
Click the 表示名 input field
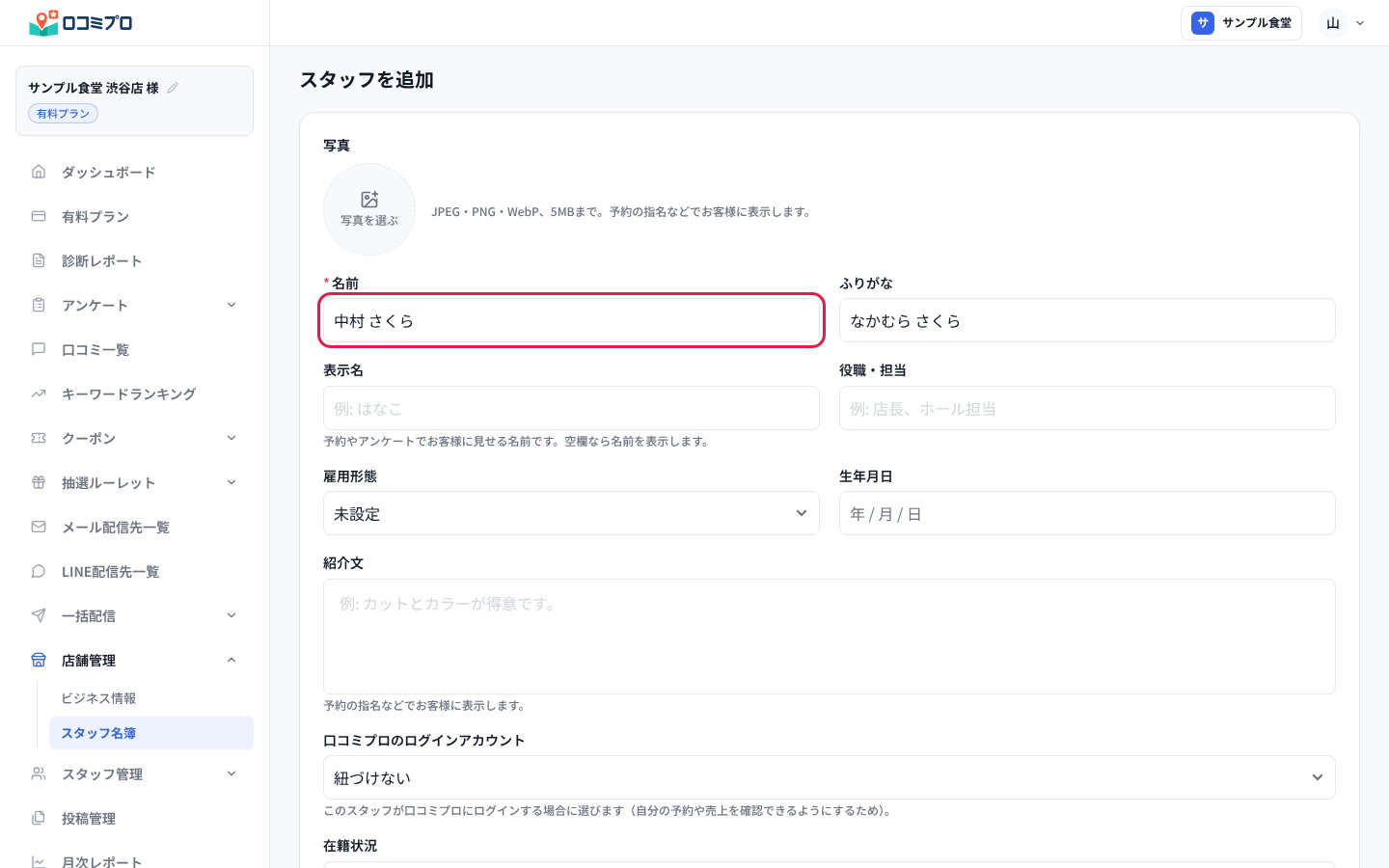[x=571, y=408]
